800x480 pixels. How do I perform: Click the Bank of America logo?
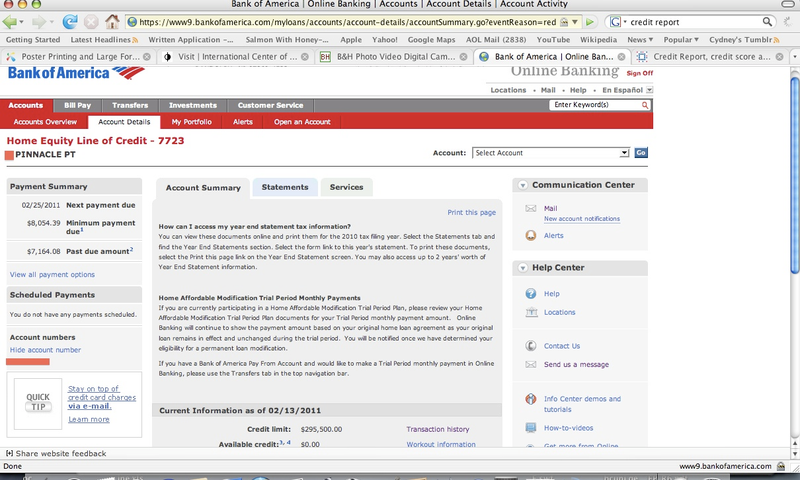click(x=76, y=73)
